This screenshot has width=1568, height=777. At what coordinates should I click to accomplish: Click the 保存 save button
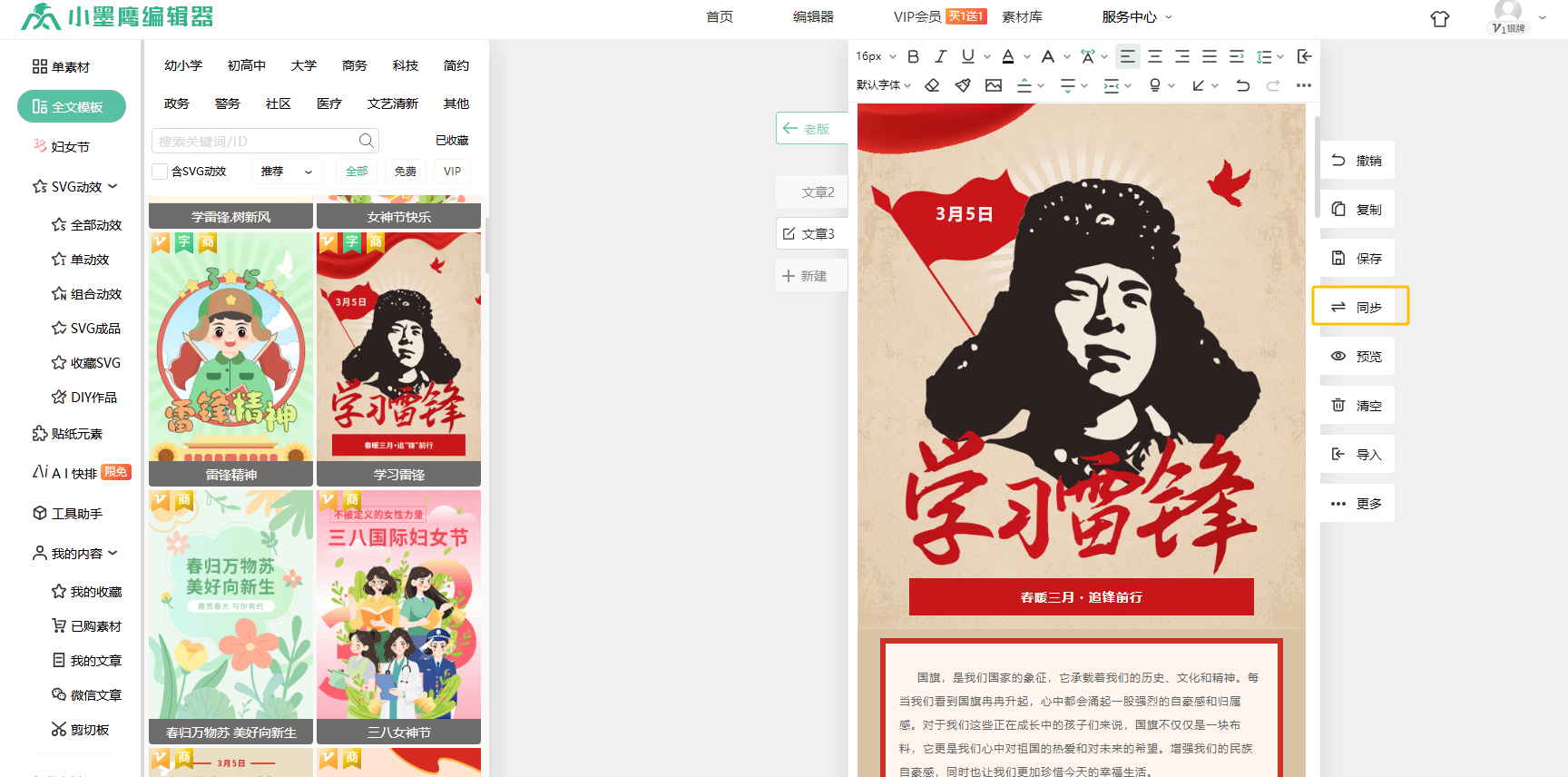[1357, 259]
